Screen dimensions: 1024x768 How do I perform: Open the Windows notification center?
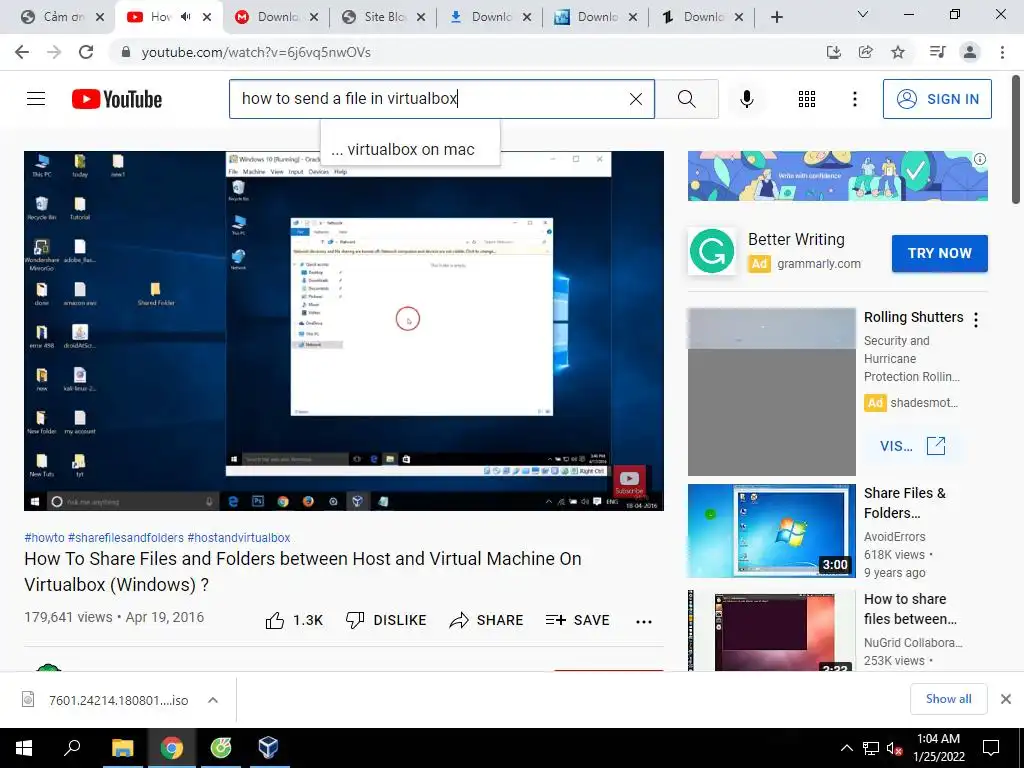tap(991, 748)
